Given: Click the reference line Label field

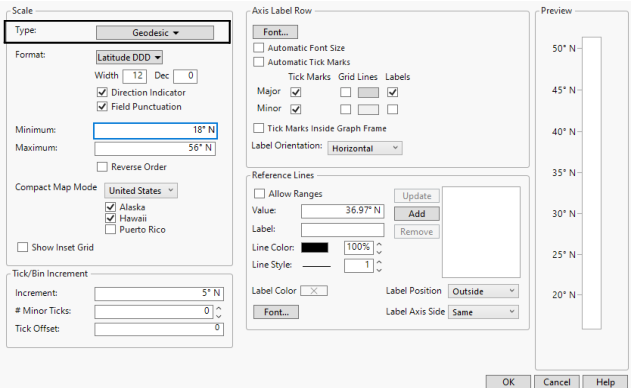Looking at the screenshot, I should (x=342, y=230).
